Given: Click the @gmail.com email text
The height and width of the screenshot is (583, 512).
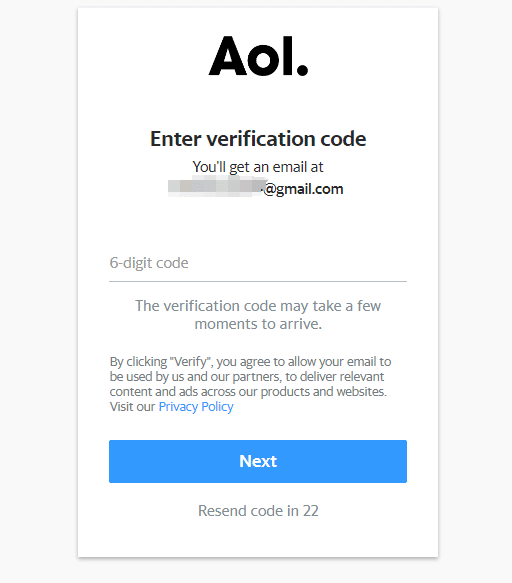Looking at the screenshot, I should click(x=303, y=189).
